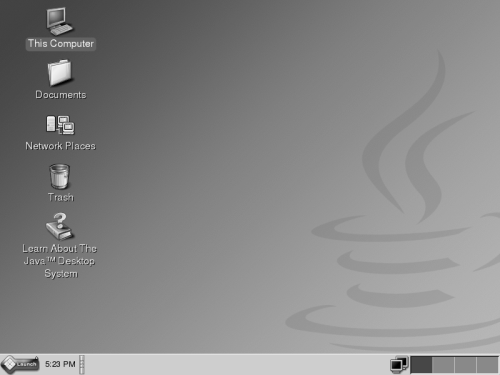The image size is (500, 375).
Task: Click the Trash can icon
Action: click(x=60, y=177)
